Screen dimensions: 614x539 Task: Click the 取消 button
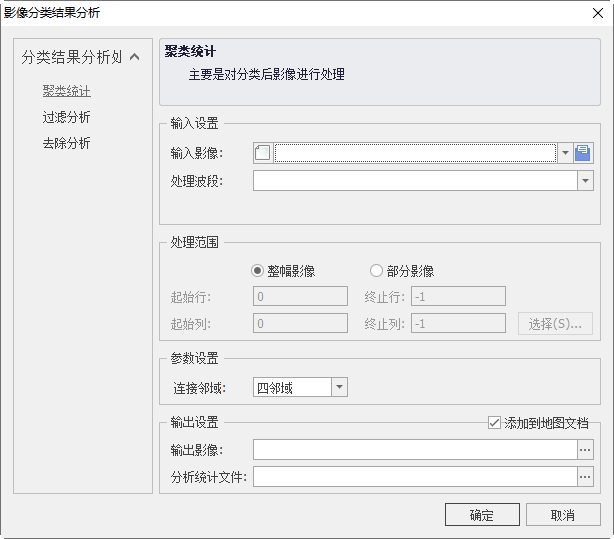point(563,515)
